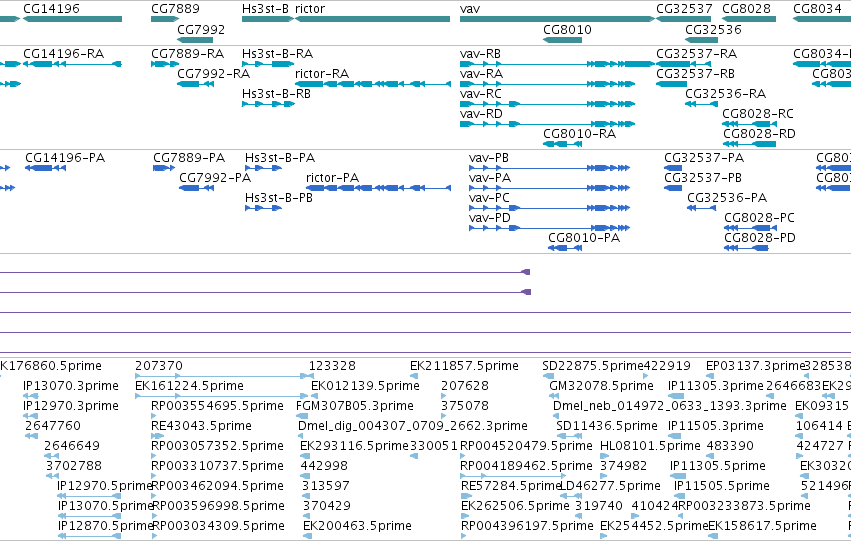The image size is (851, 541).
Task: Click the CG8010 gene label
Action: (x=567, y=29)
